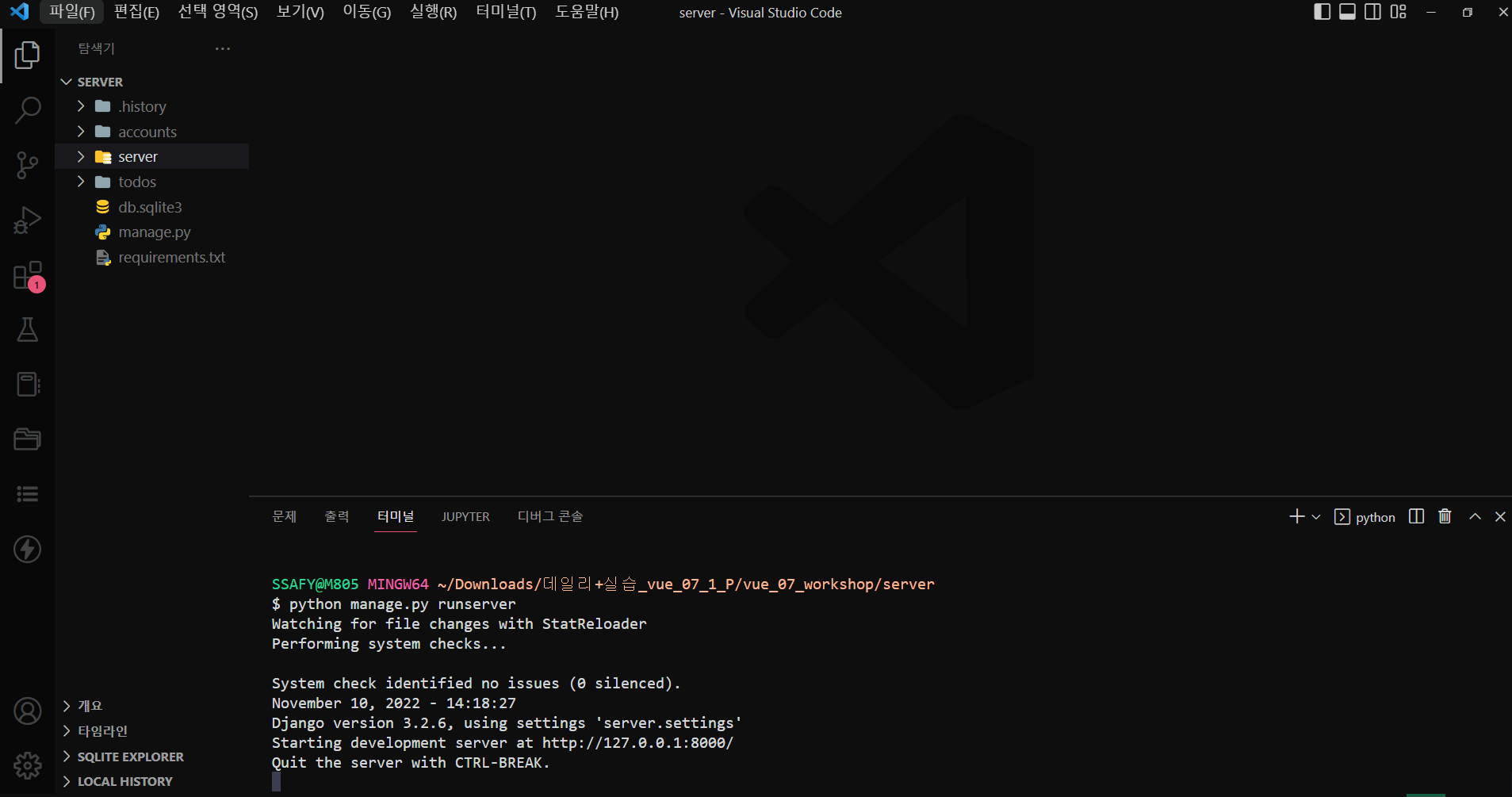The height and width of the screenshot is (797, 1512).
Task: Expand the accounts folder
Action: pyautogui.click(x=151, y=132)
